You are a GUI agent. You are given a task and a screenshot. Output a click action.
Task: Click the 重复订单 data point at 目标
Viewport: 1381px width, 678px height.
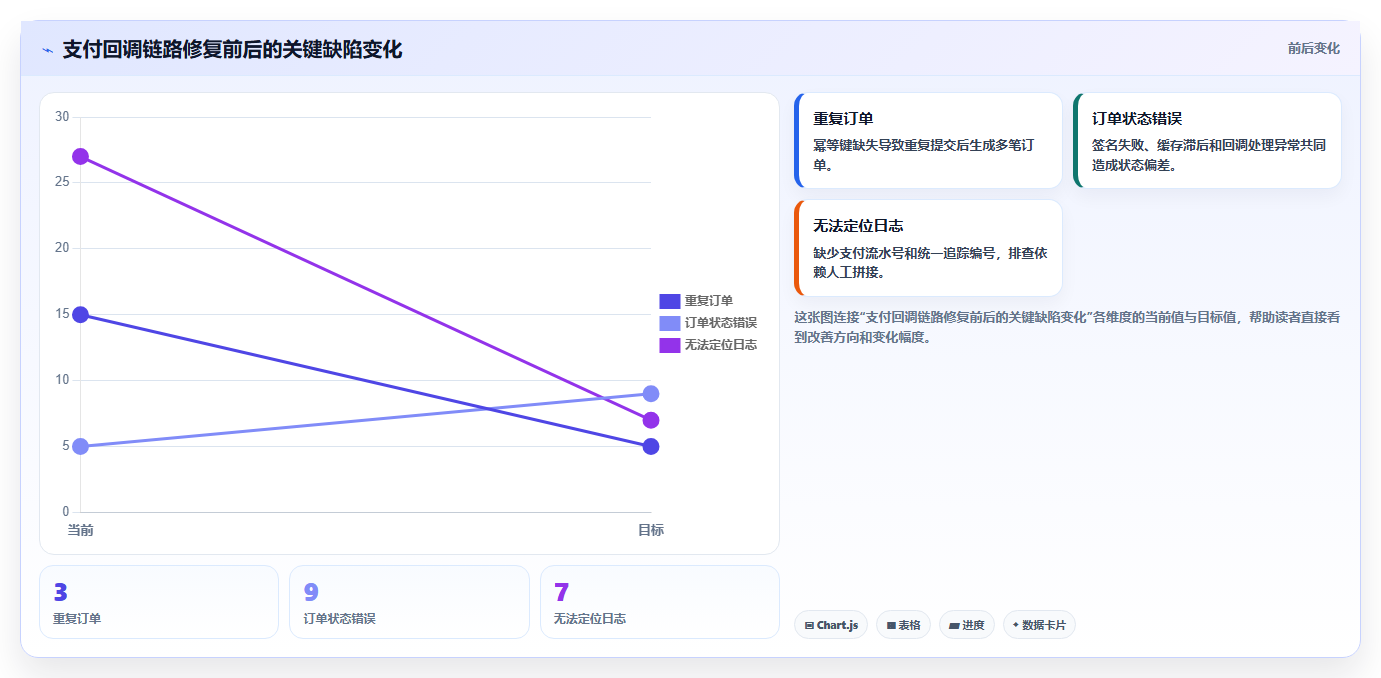click(651, 446)
